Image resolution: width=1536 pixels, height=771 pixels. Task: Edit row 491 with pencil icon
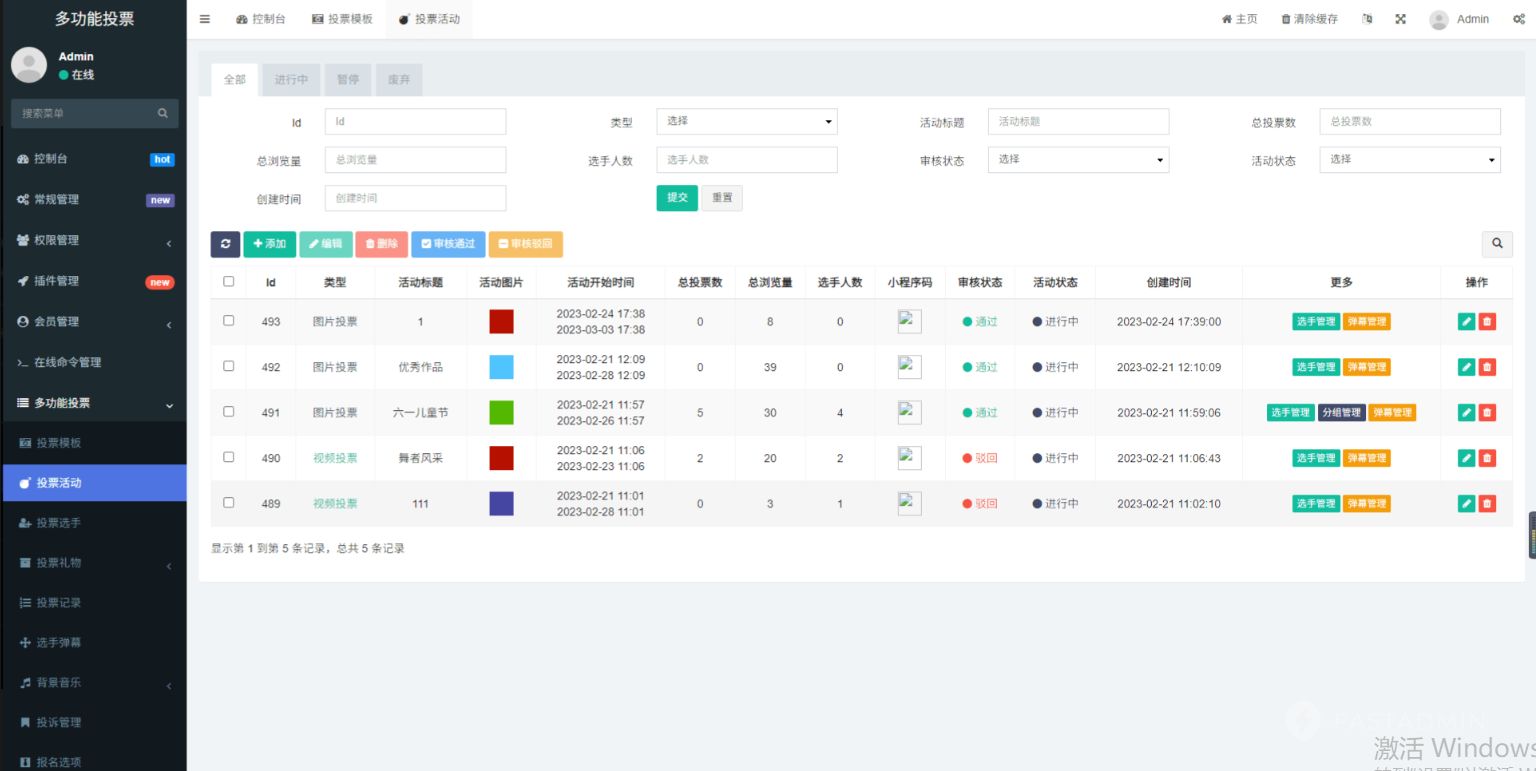coord(1467,413)
